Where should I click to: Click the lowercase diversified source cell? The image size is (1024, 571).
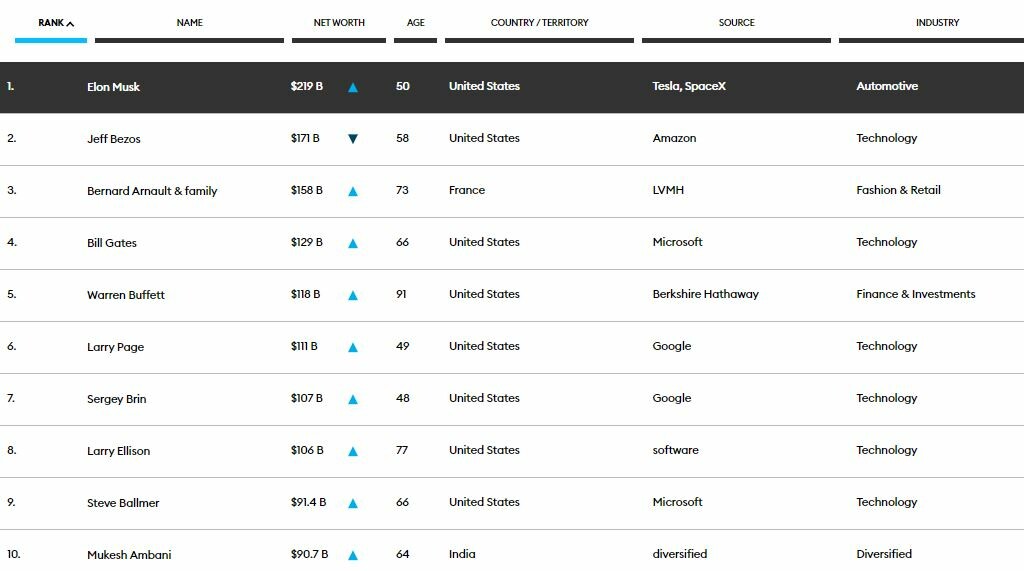(680, 554)
